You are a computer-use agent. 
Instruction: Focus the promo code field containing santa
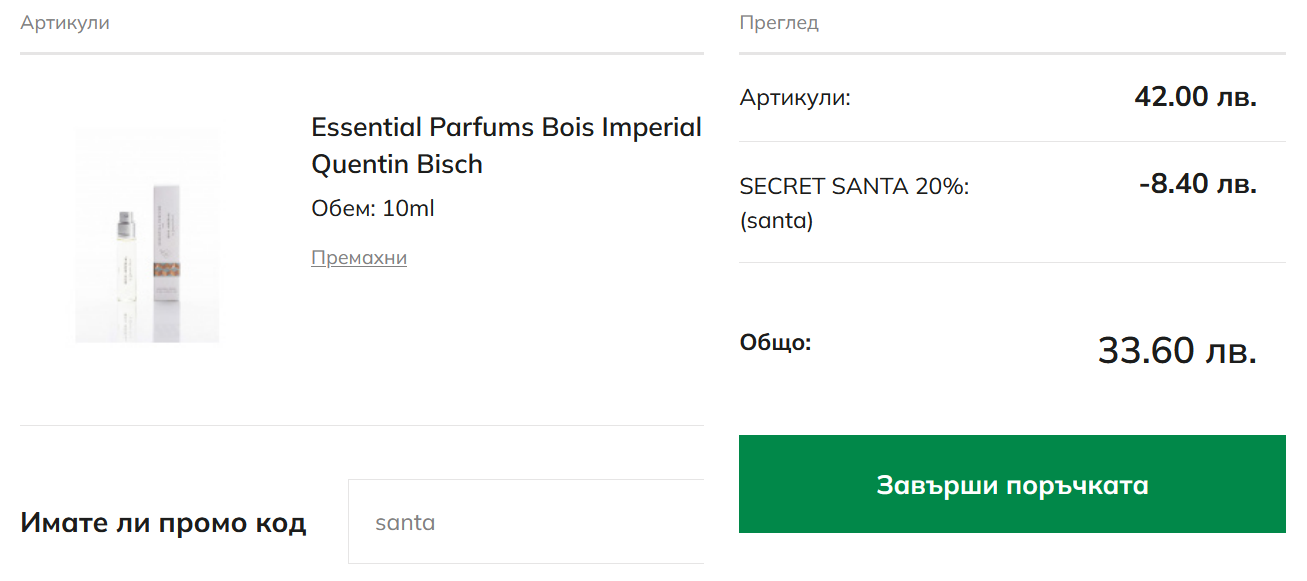pyautogui.click(x=525, y=522)
